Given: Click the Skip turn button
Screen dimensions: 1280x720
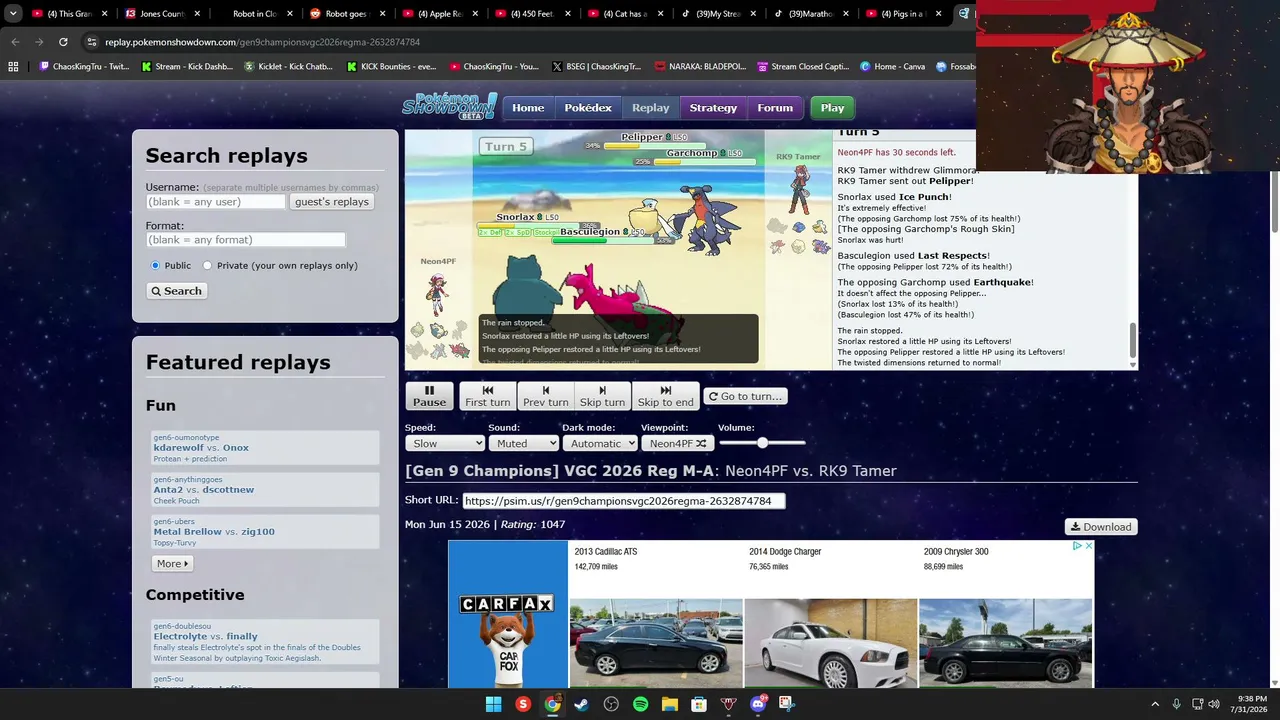Looking at the screenshot, I should [602, 396].
